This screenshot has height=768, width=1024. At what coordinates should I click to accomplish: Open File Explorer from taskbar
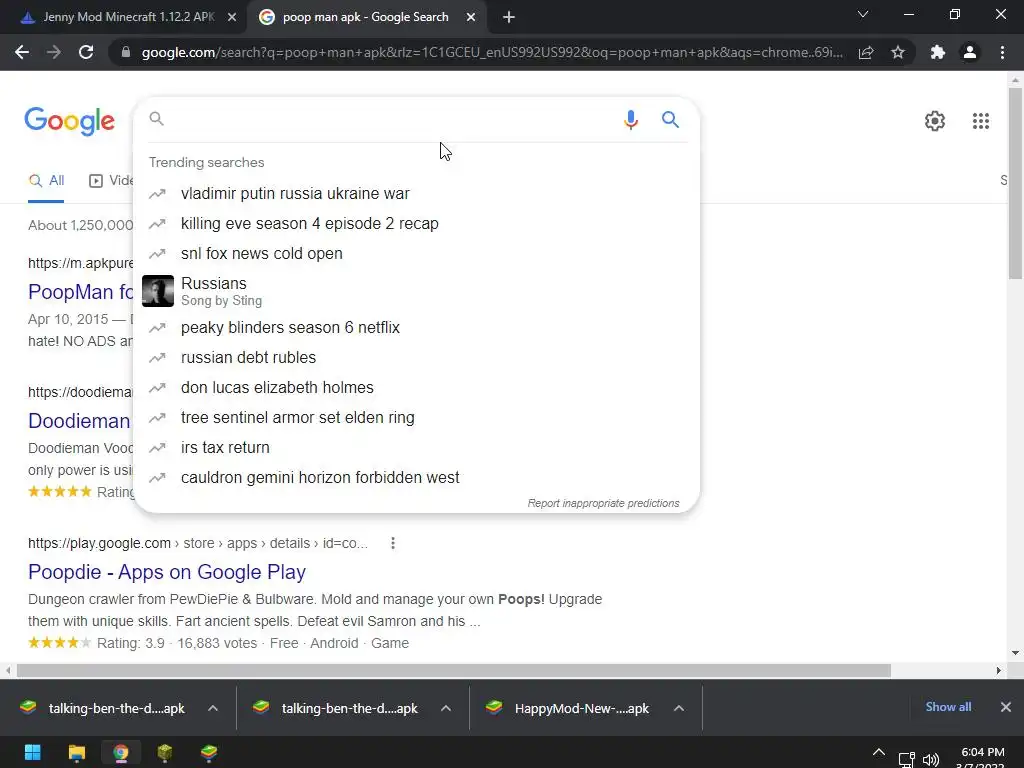(x=76, y=752)
